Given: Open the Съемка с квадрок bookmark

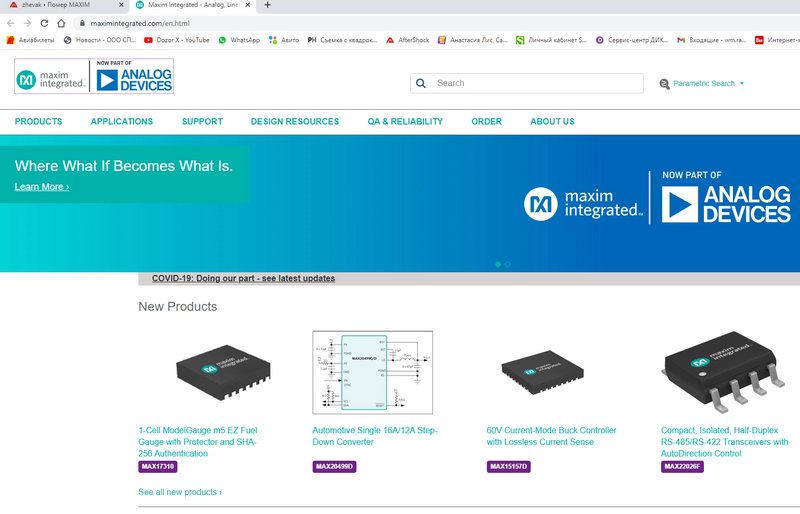Looking at the screenshot, I should 342,40.
